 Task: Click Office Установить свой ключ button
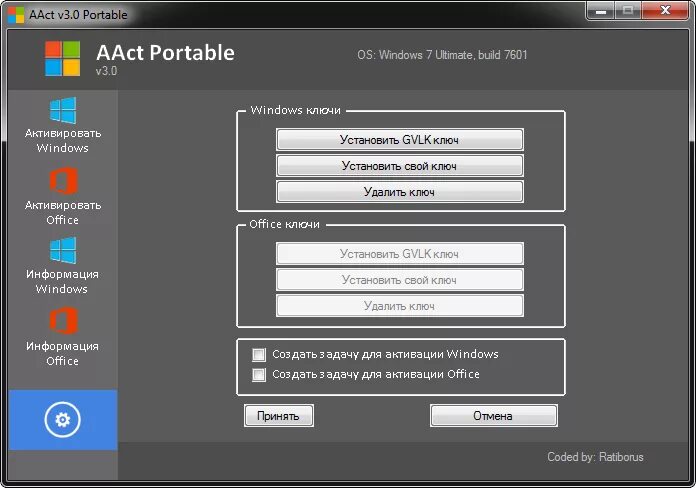[399, 280]
